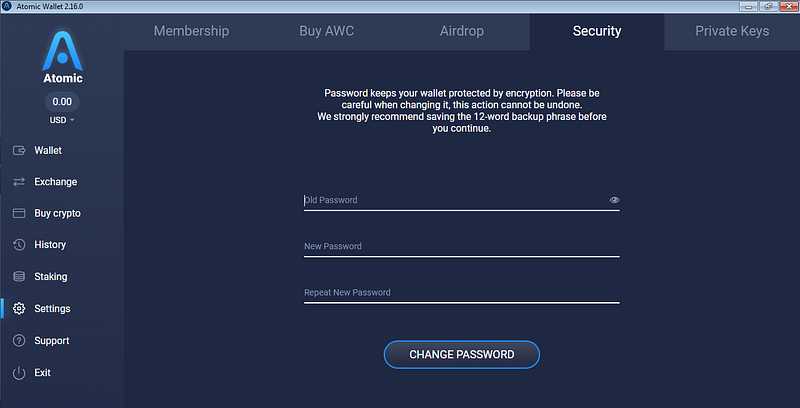Open the Buy AWC tab
Screen dimensions: 800x408
tap(327, 31)
